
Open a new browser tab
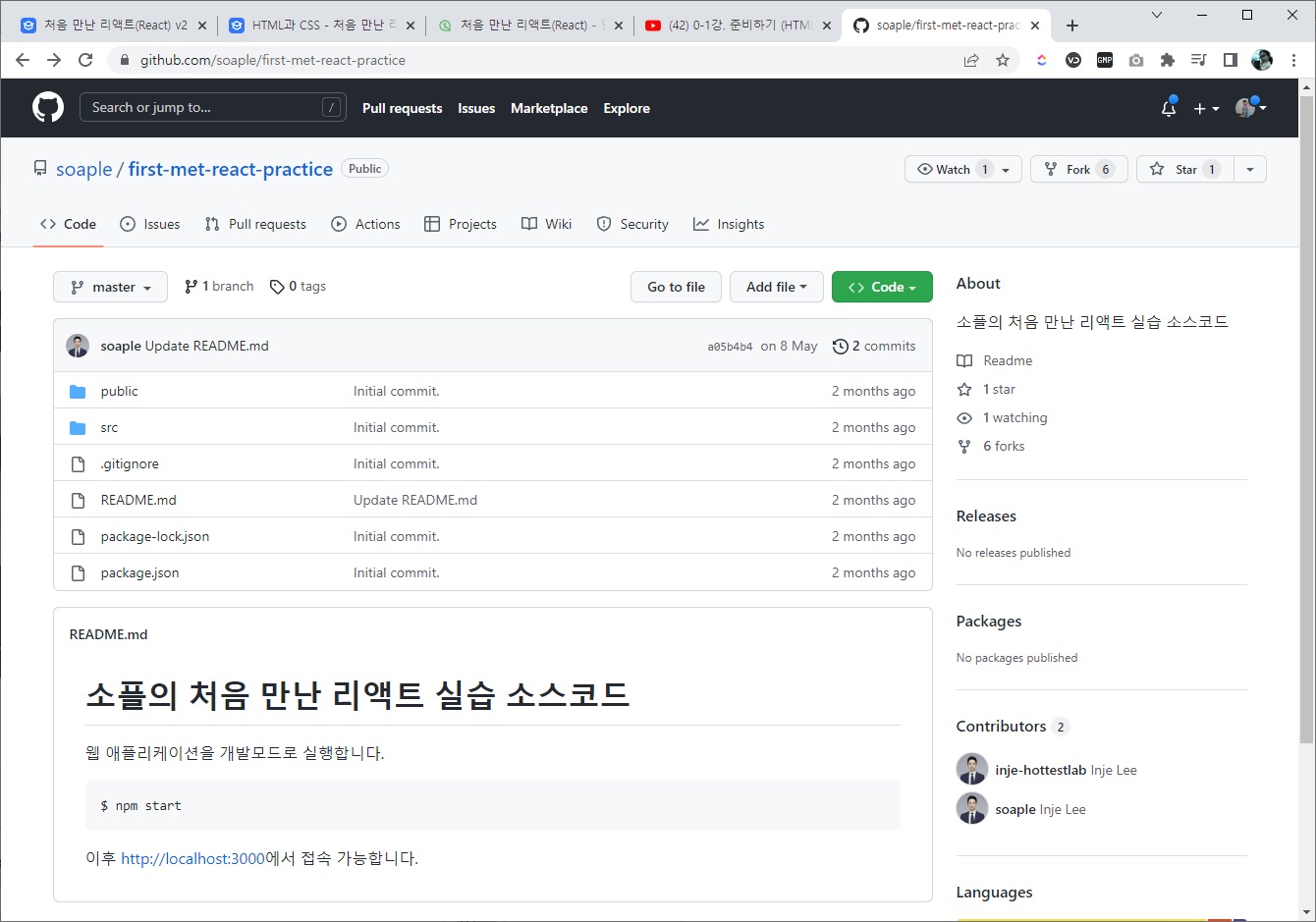pyautogui.click(x=1072, y=26)
